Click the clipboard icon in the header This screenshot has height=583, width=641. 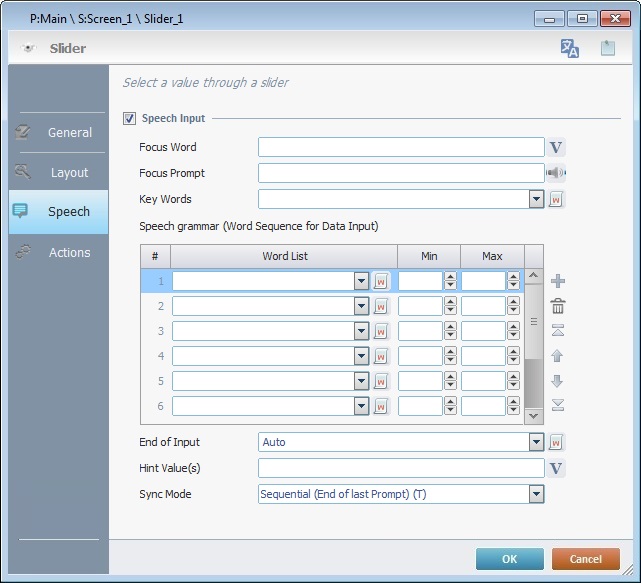pos(607,48)
